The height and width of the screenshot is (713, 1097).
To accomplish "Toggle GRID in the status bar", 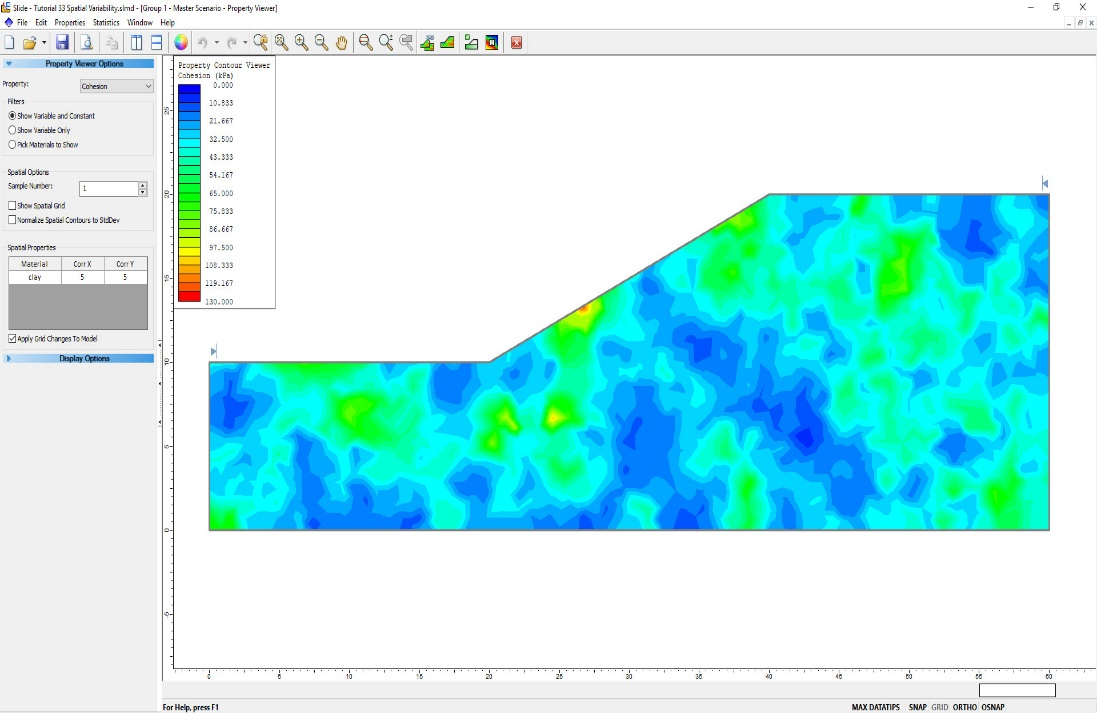I will (x=940, y=707).
